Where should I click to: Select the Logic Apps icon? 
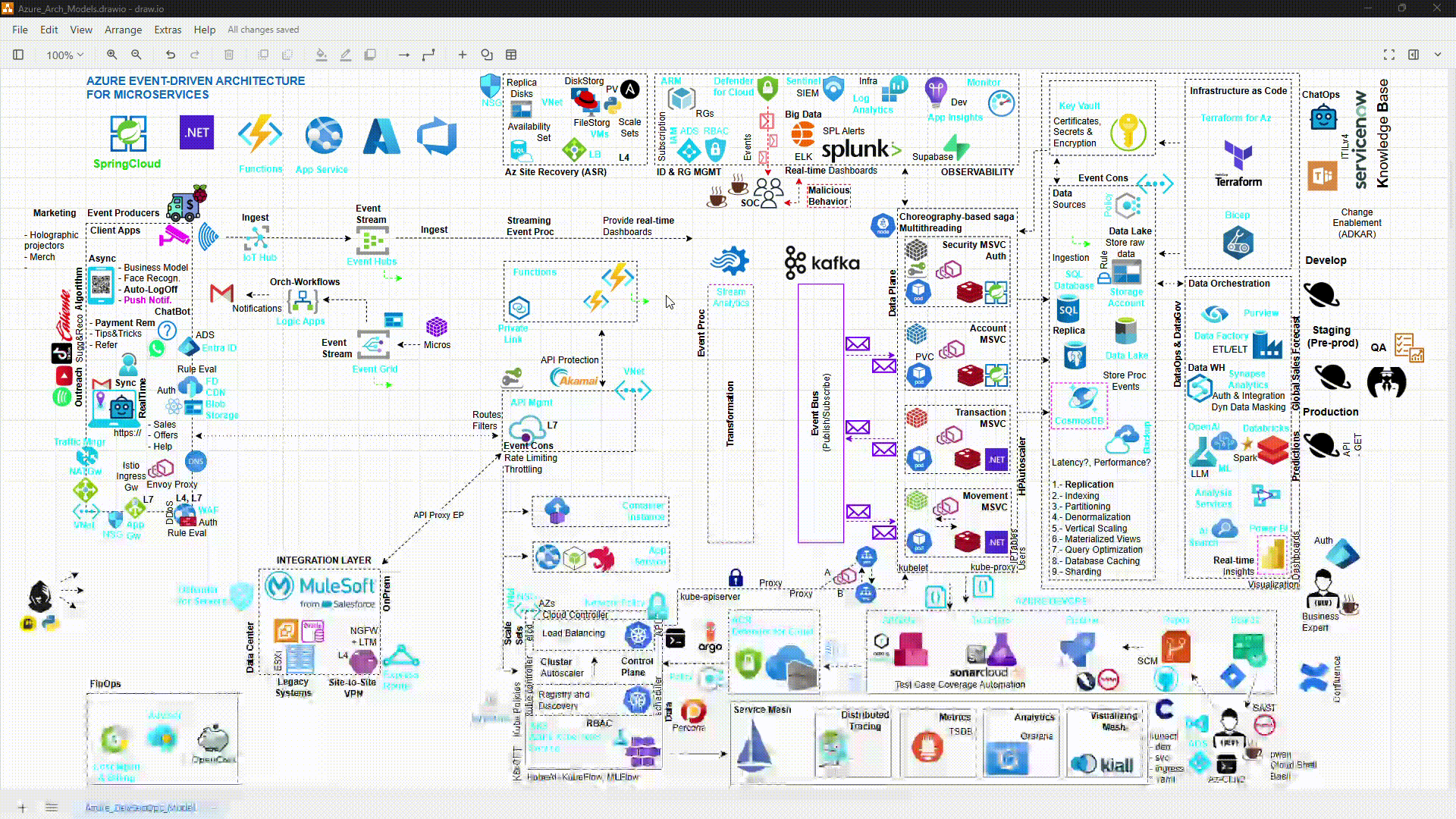[303, 302]
